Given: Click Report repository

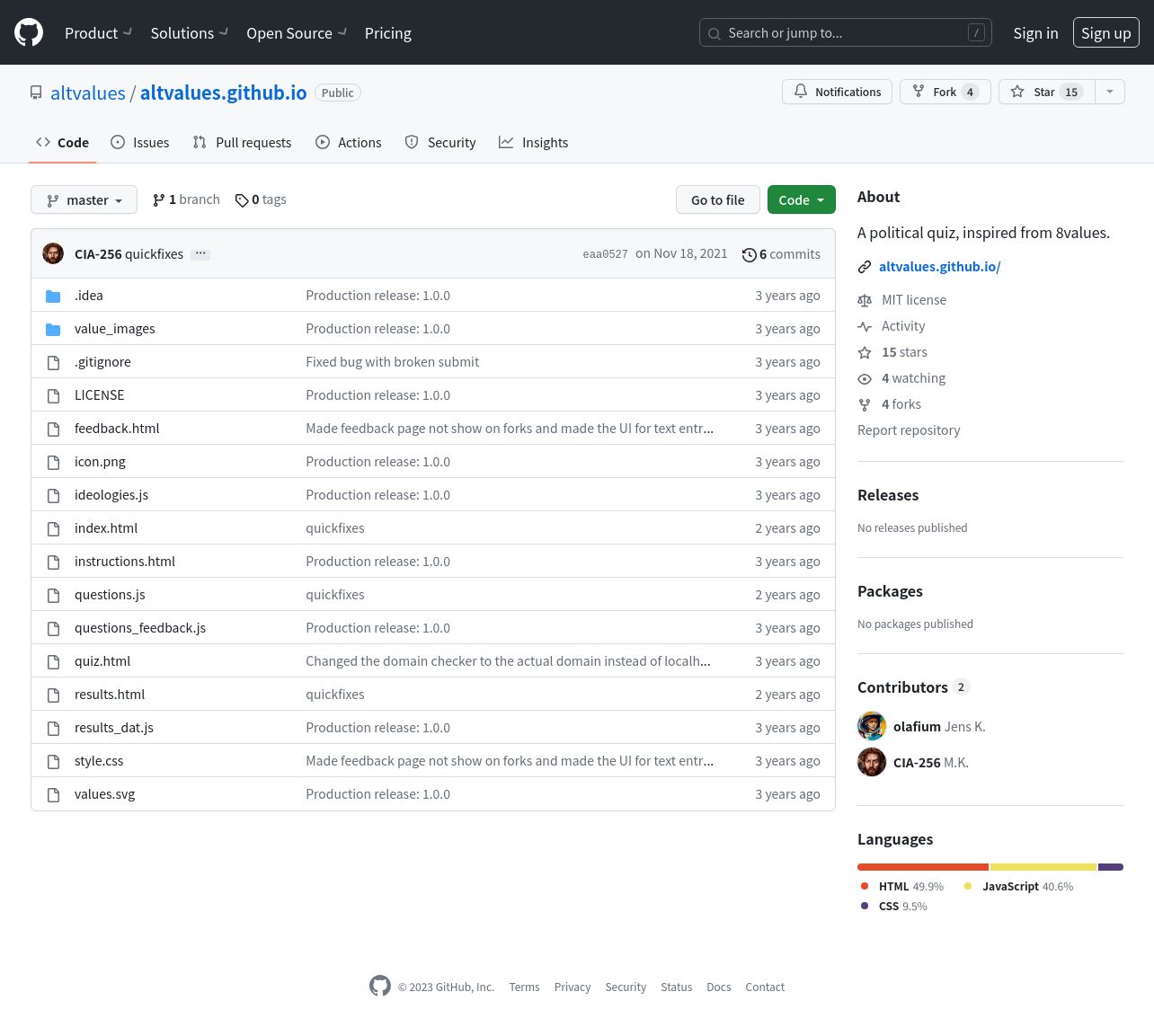Looking at the screenshot, I should 909,430.
